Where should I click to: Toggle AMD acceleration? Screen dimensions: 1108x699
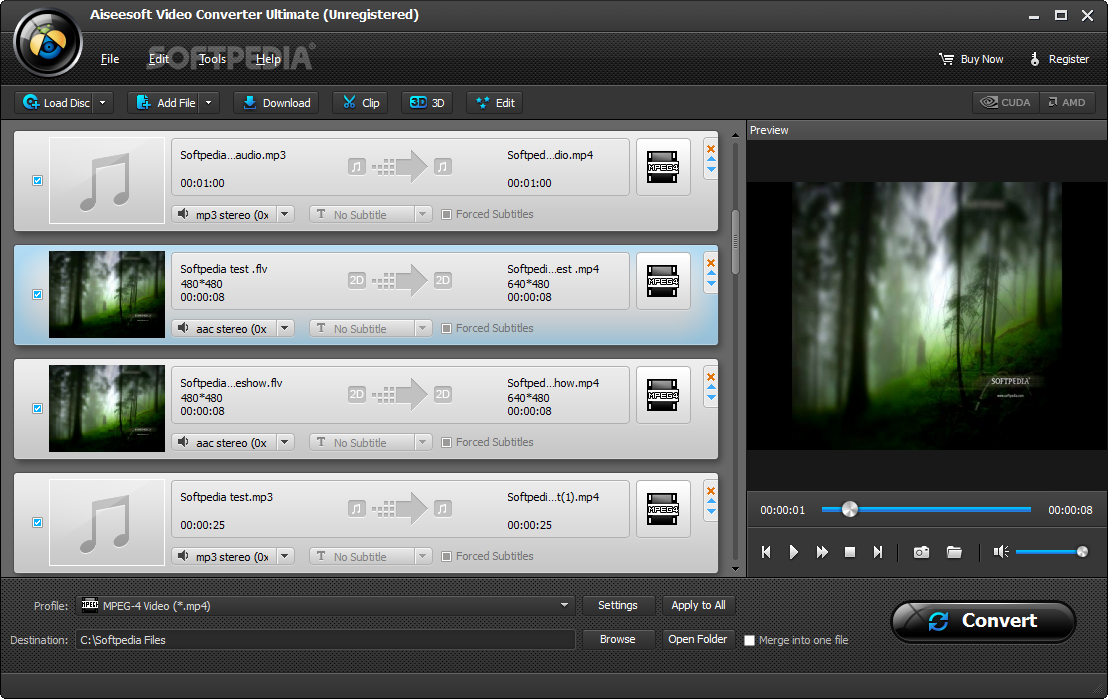(1067, 102)
